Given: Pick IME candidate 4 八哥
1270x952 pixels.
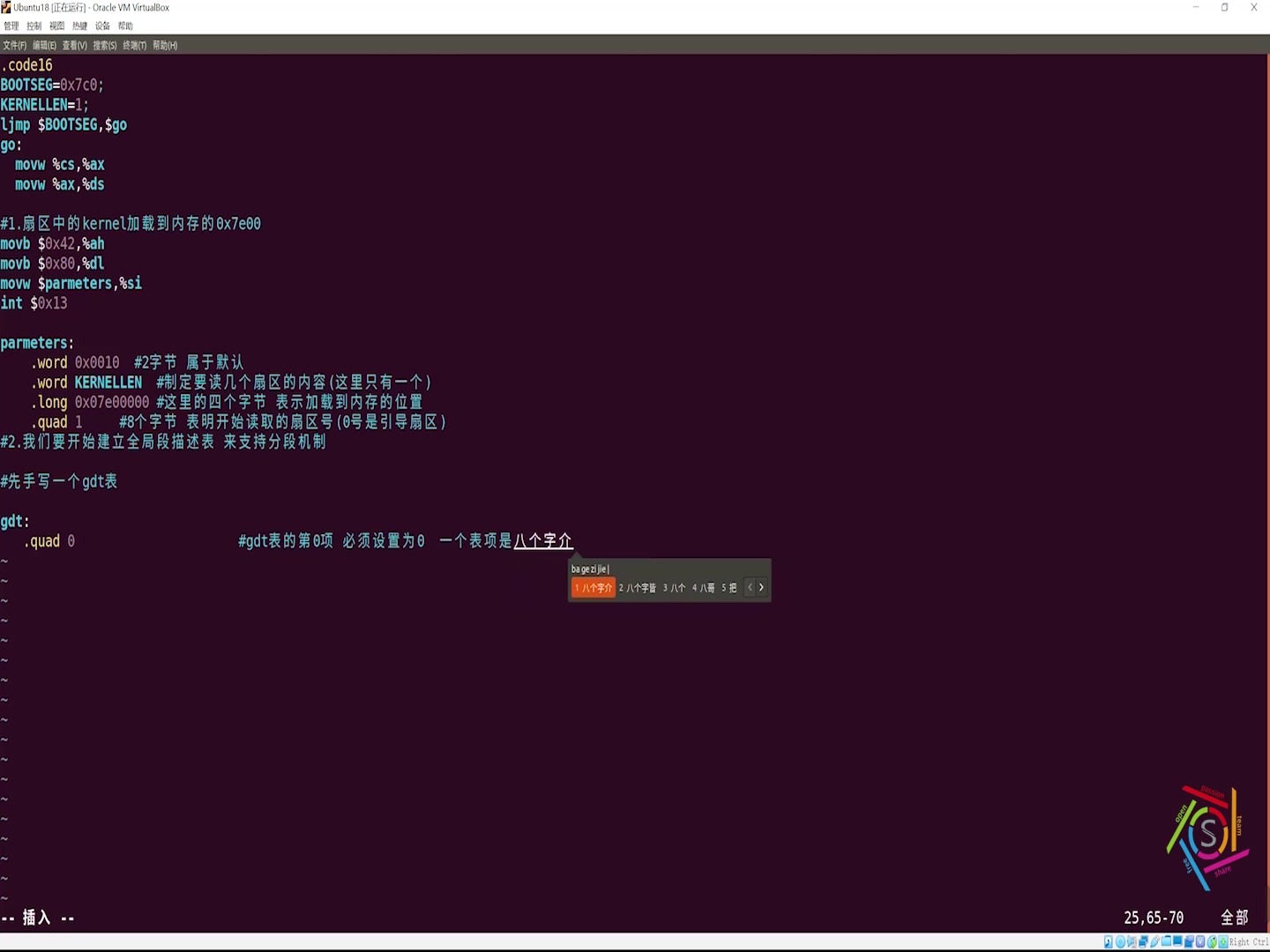Looking at the screenshot, I should [704, 588].
